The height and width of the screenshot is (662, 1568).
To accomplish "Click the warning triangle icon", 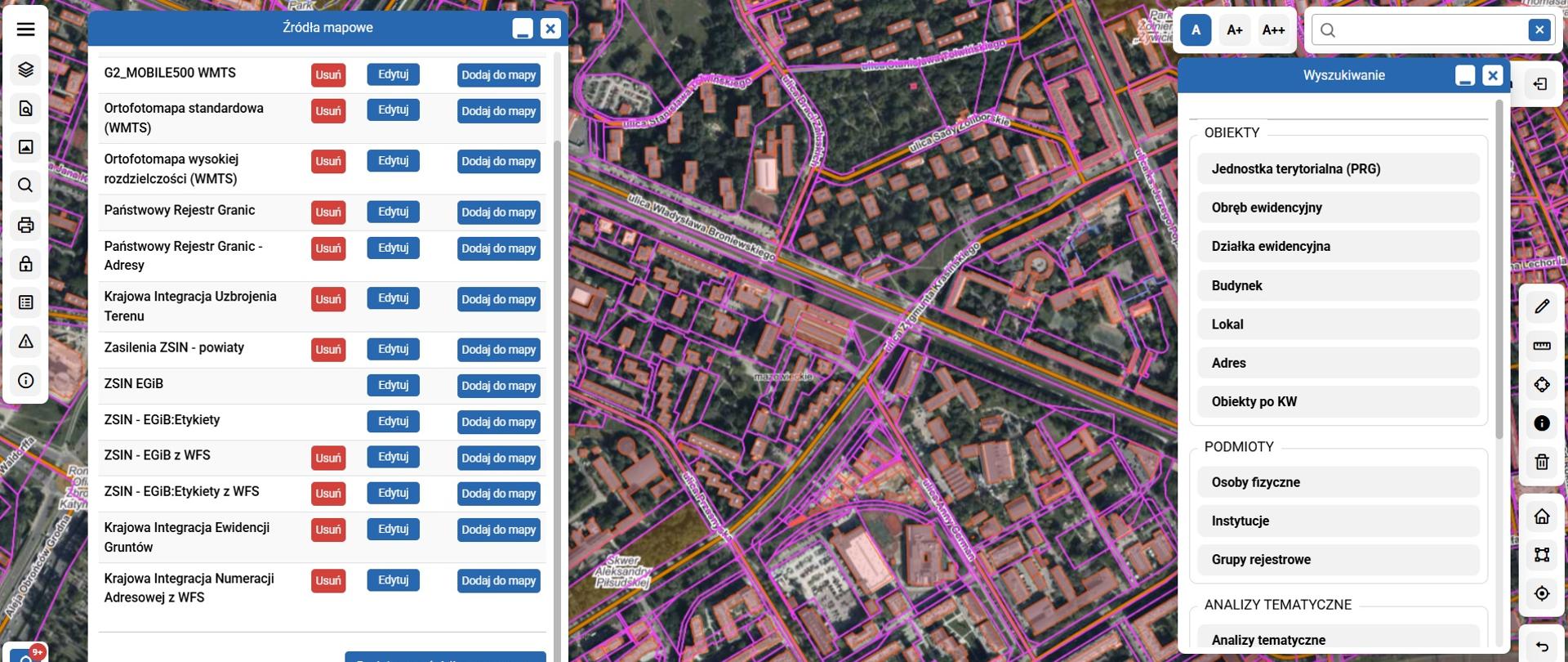I will point(25,342).
